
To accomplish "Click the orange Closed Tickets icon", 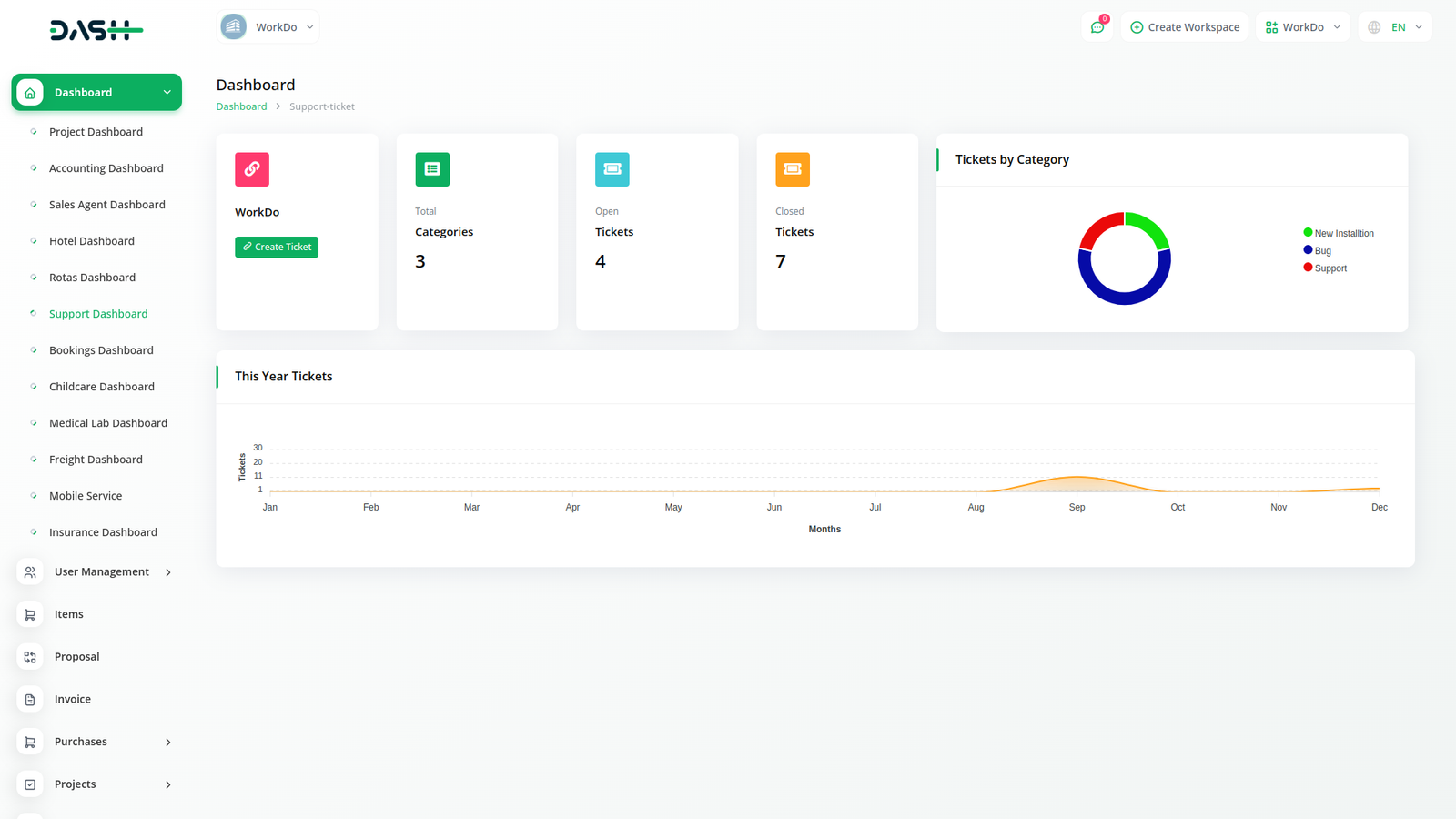I will tap(793, 169).
